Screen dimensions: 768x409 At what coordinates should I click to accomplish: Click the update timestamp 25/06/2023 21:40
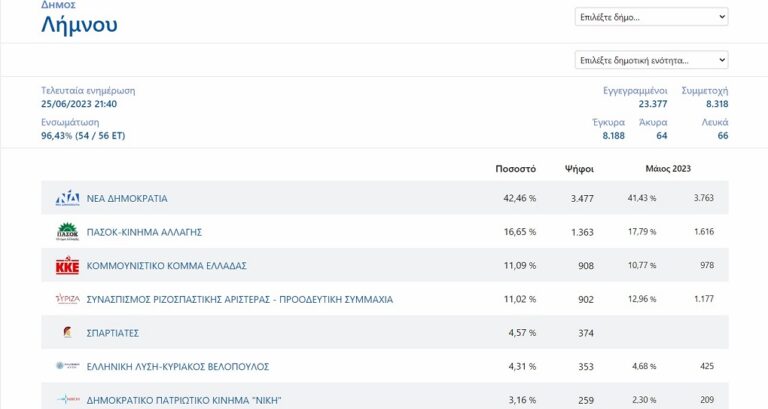click(x=79, y=104)
